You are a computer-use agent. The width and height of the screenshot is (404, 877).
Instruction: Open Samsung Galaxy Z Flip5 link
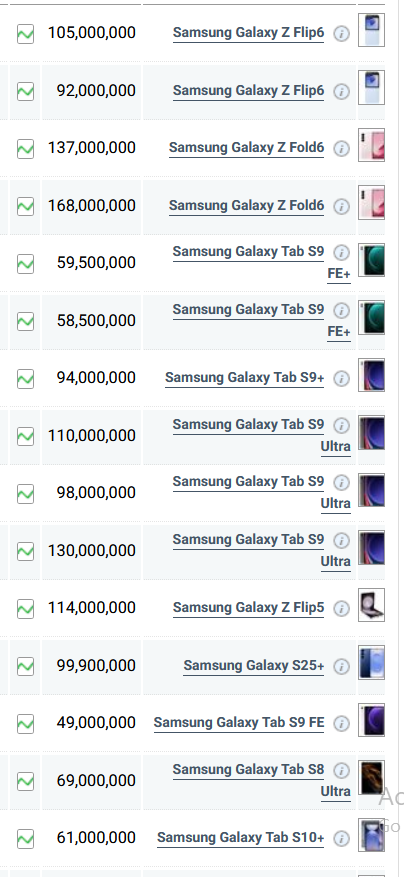[248, 608]
